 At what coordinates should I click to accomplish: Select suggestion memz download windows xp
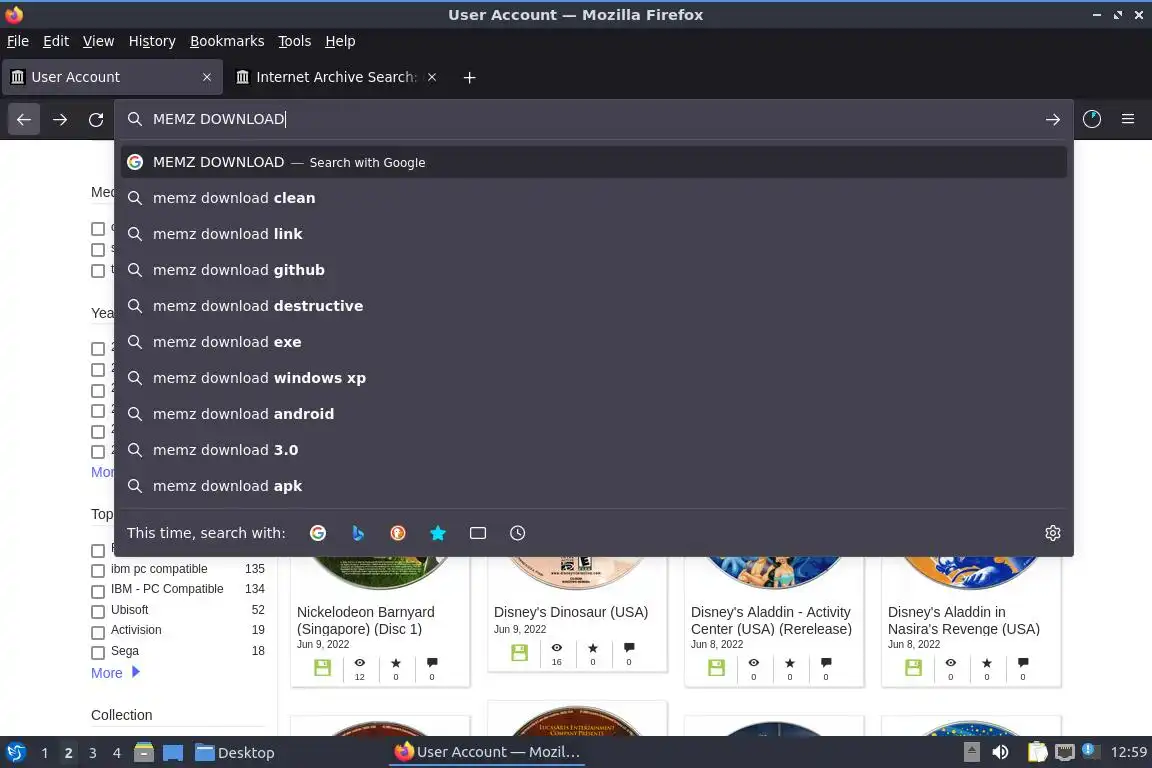[594, 378]
